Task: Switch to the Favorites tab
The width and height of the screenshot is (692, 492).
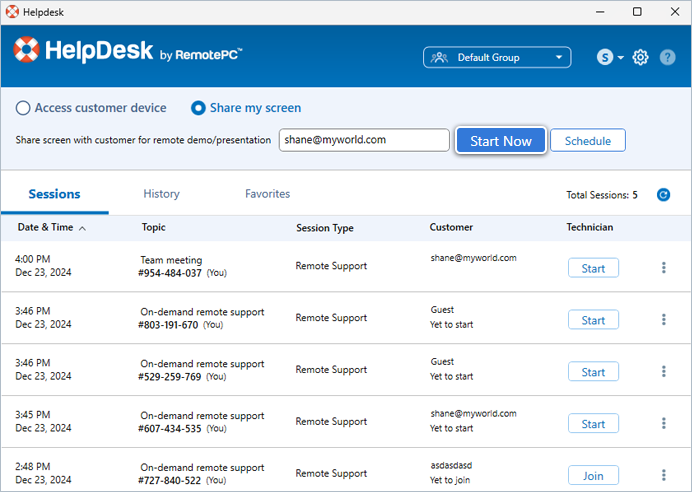Action: tap(267, 194)
